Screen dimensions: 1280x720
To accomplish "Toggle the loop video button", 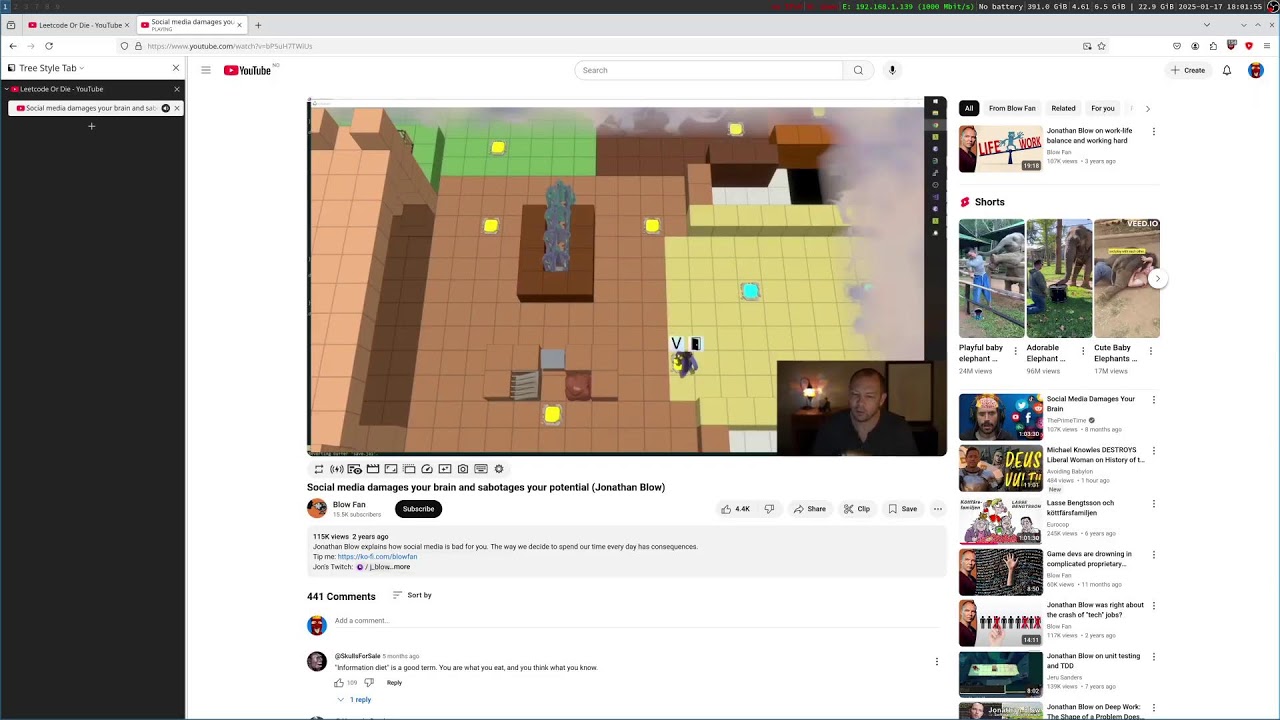I will [x=319, y=469].
